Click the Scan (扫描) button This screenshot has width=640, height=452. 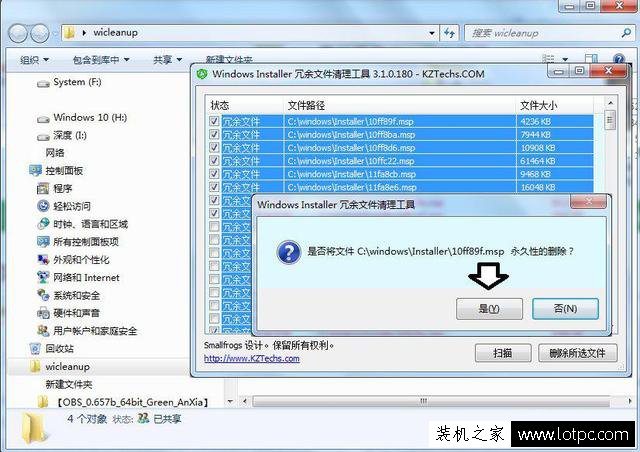503,353
